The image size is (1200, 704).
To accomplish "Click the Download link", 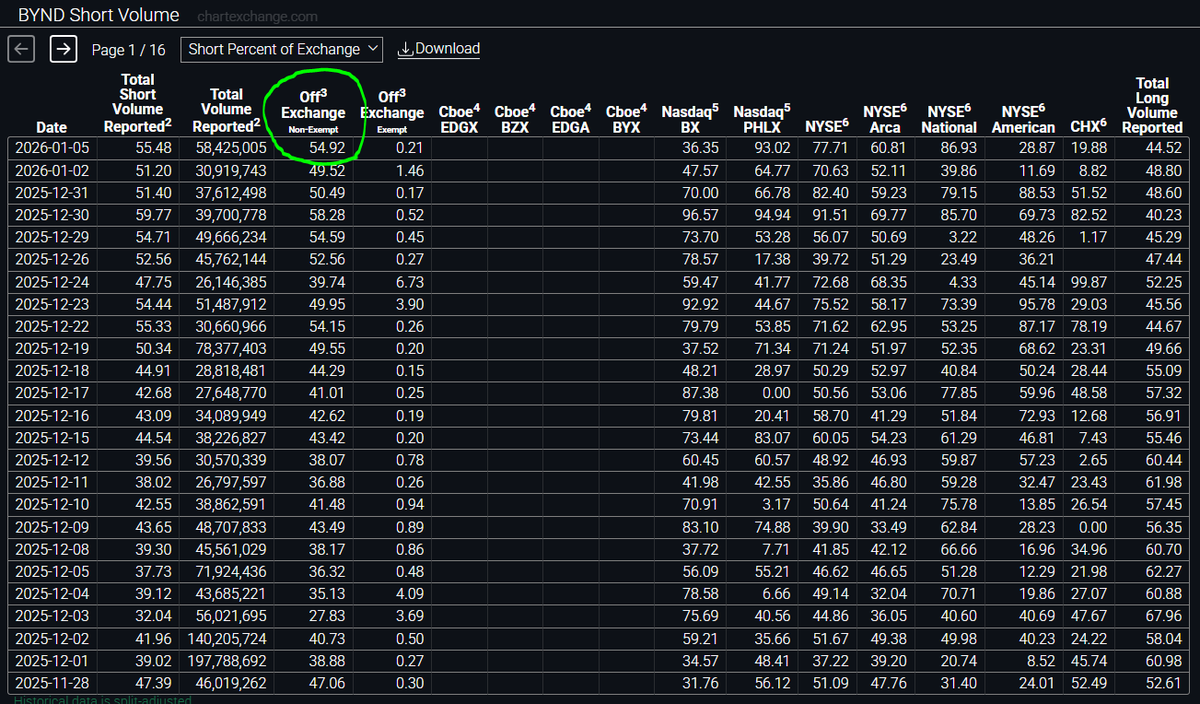I will point(439,49).
